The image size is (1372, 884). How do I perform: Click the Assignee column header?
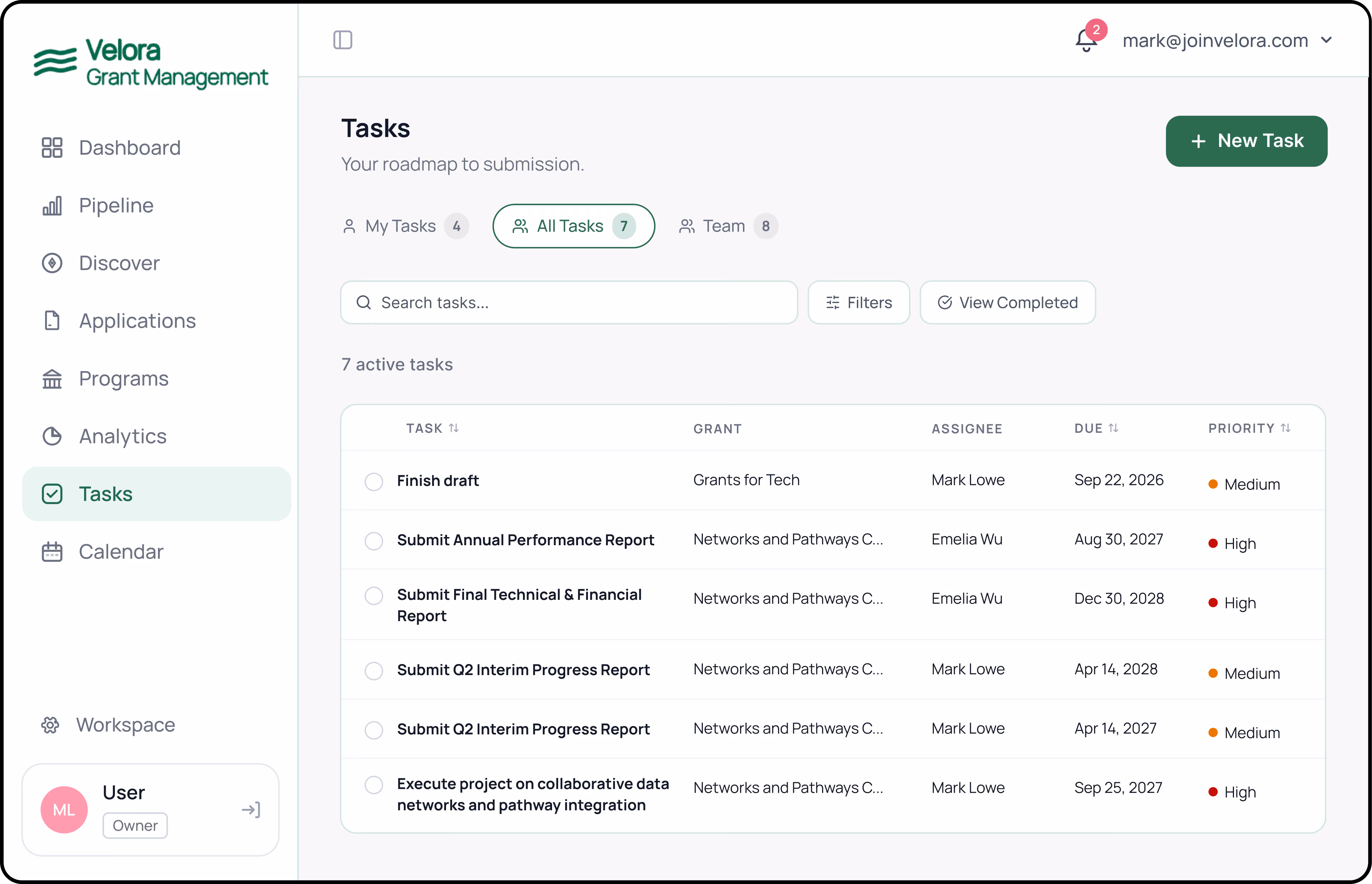[967, 429]
